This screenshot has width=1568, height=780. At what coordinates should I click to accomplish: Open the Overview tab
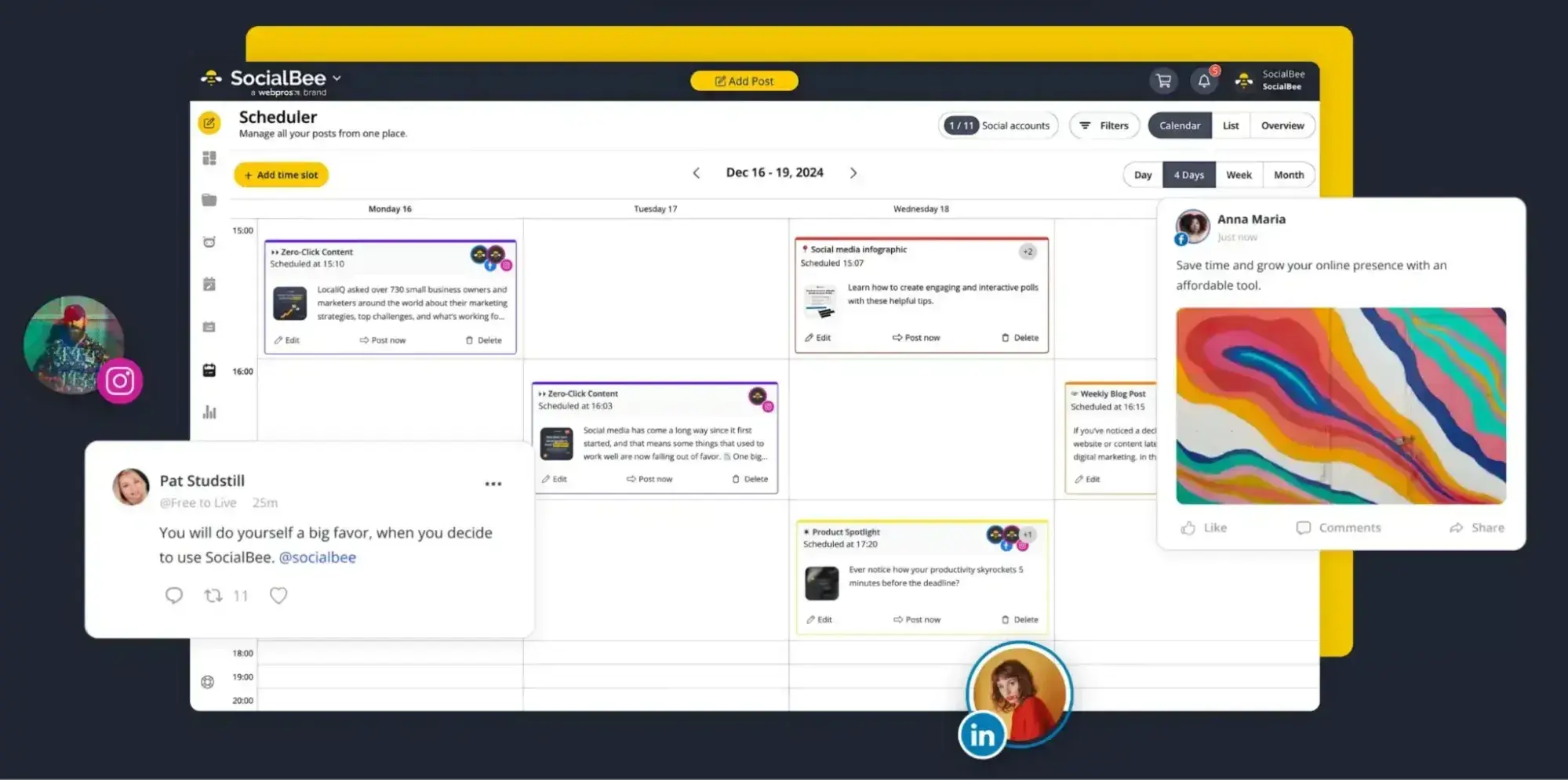(x=1282, y=125)
